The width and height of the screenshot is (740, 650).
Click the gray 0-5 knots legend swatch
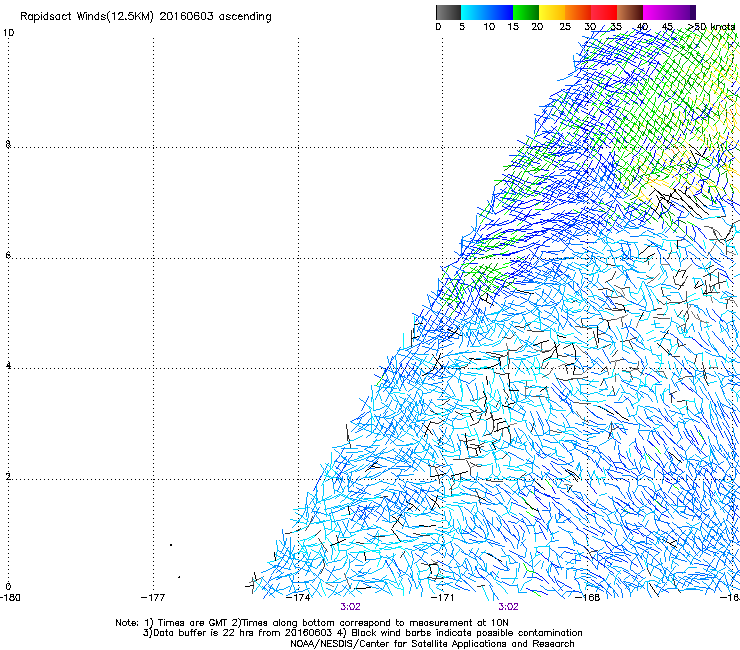coord(448,12)
